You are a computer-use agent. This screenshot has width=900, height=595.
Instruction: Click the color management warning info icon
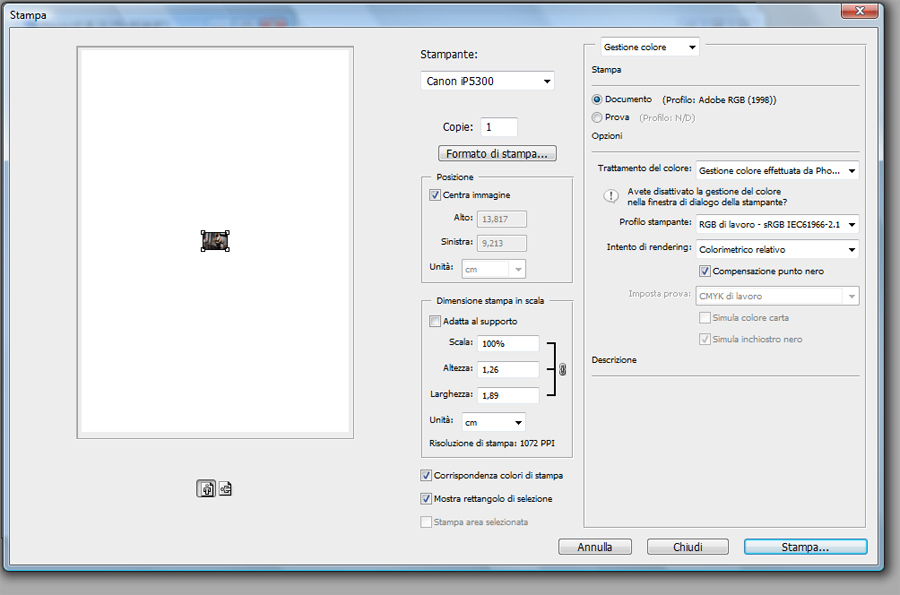pyautogui.click(x=610, y=196)
